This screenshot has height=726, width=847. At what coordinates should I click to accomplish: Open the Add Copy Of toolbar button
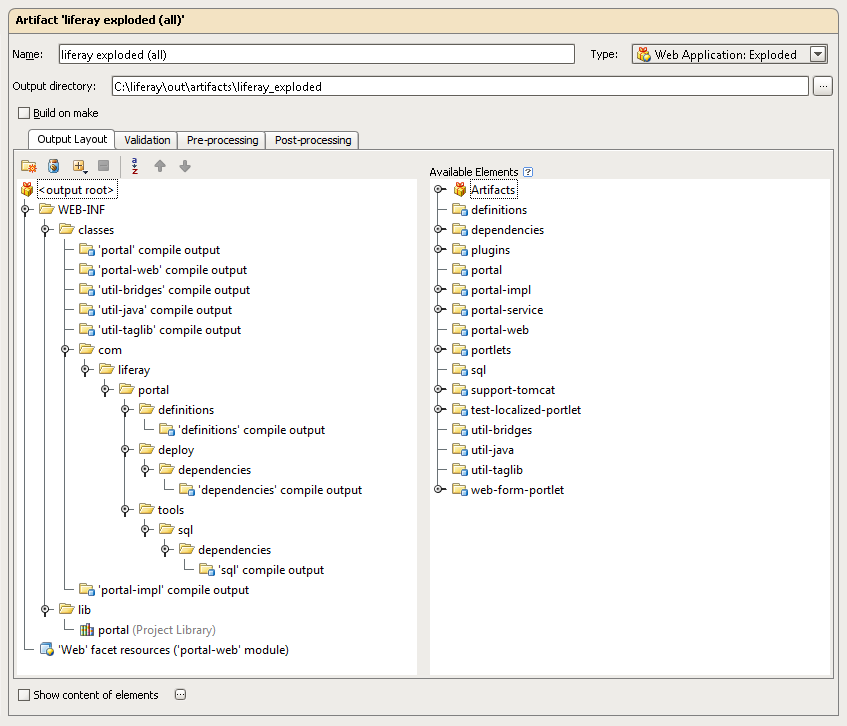click(x=79, y=166)
